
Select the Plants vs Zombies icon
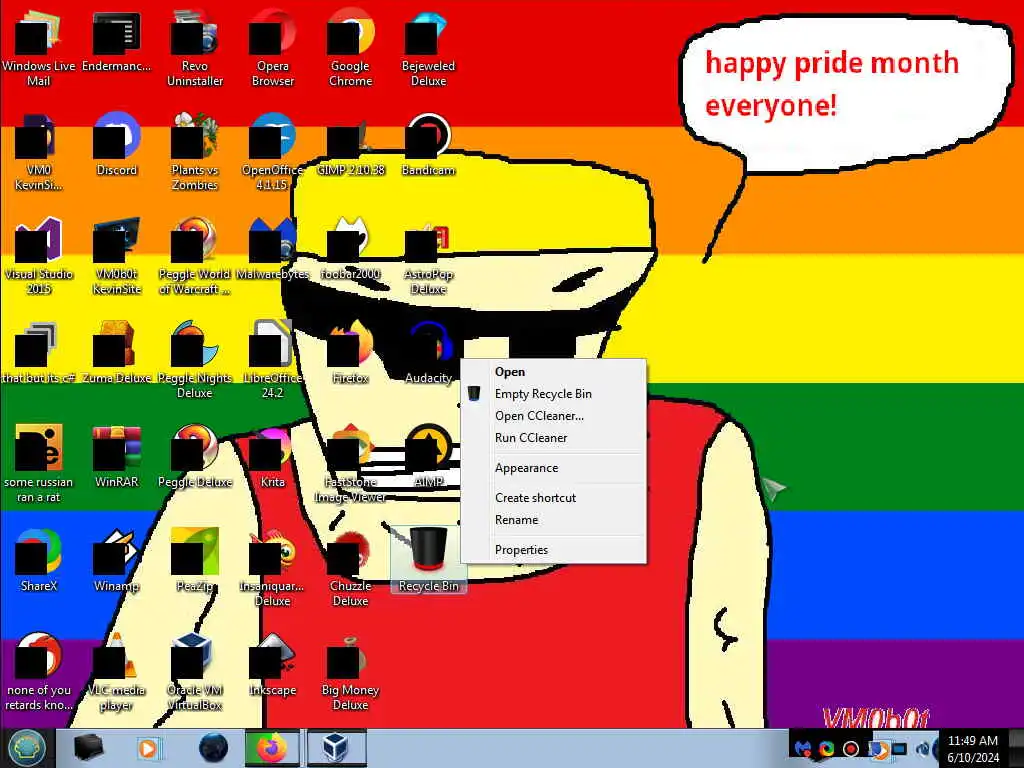195,152
